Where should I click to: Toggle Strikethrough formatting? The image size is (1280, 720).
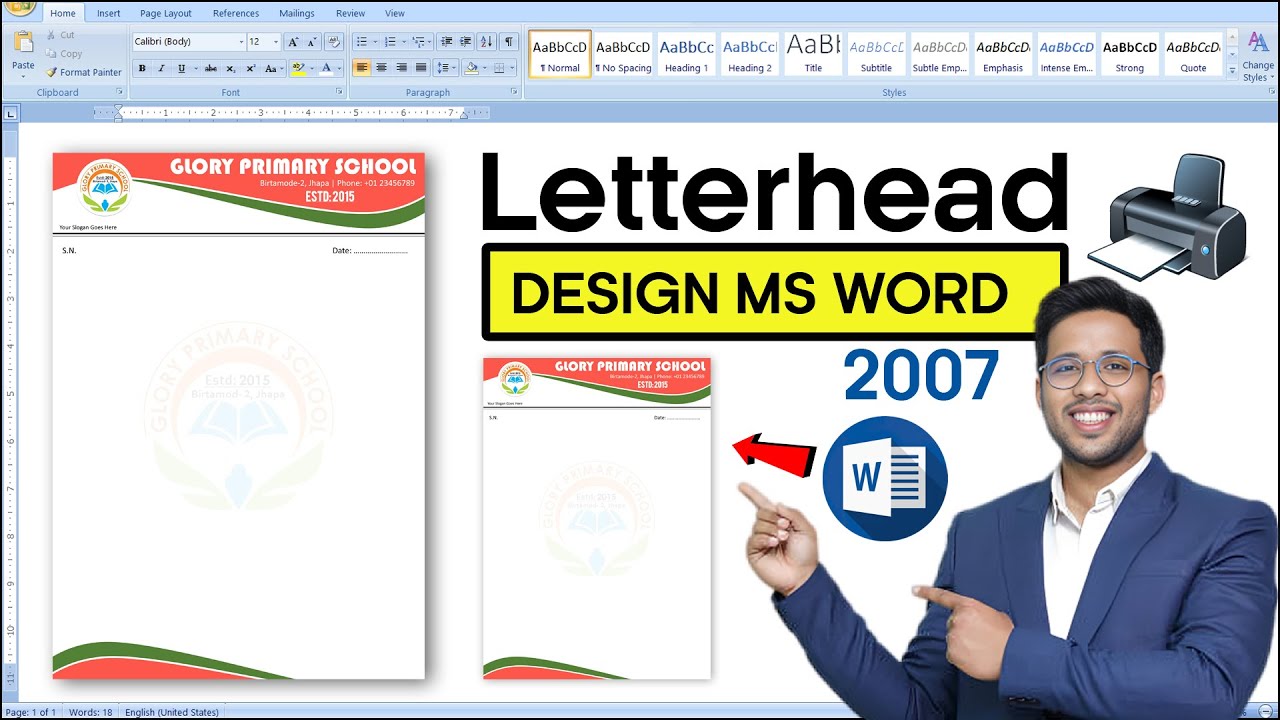point(210,68)
